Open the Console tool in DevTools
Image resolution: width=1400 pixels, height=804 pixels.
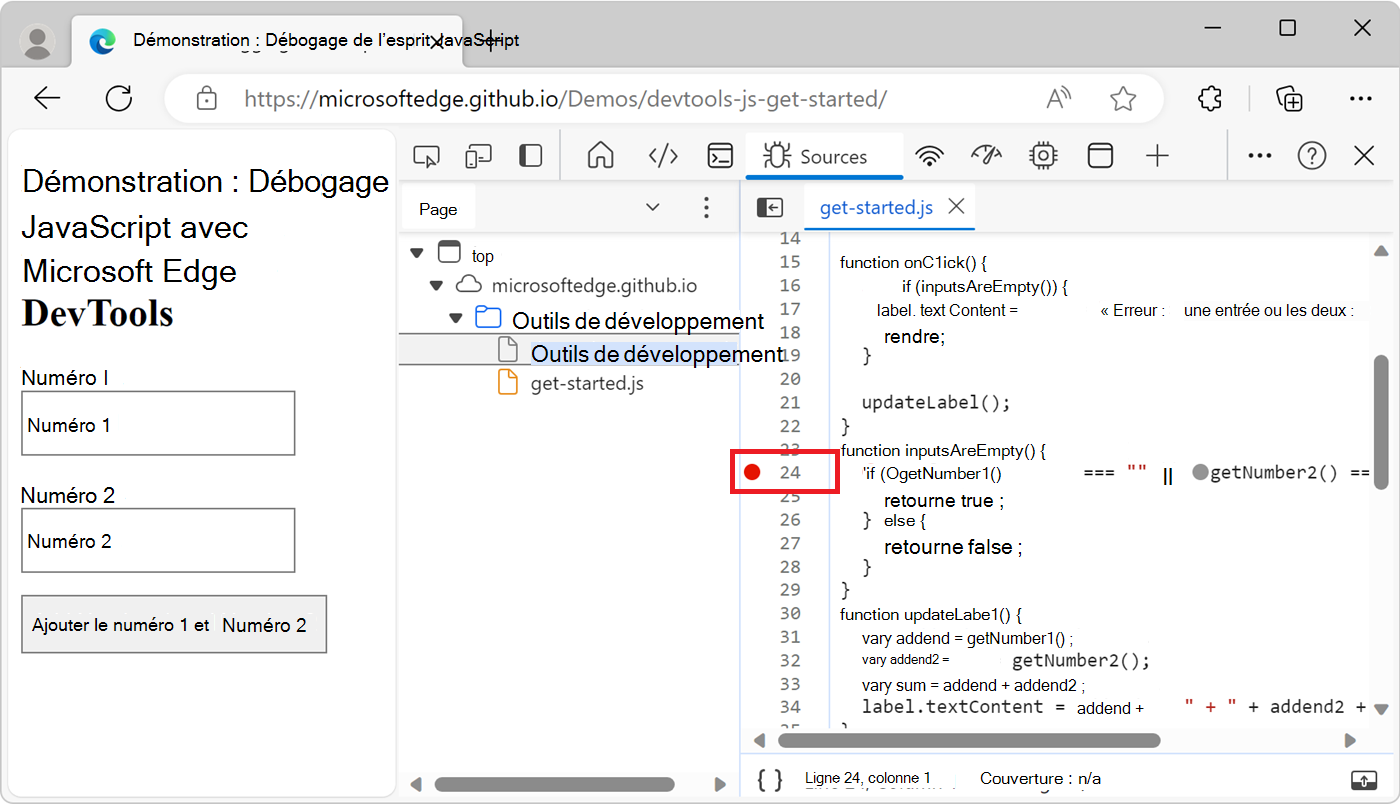[x=719, y=156]
